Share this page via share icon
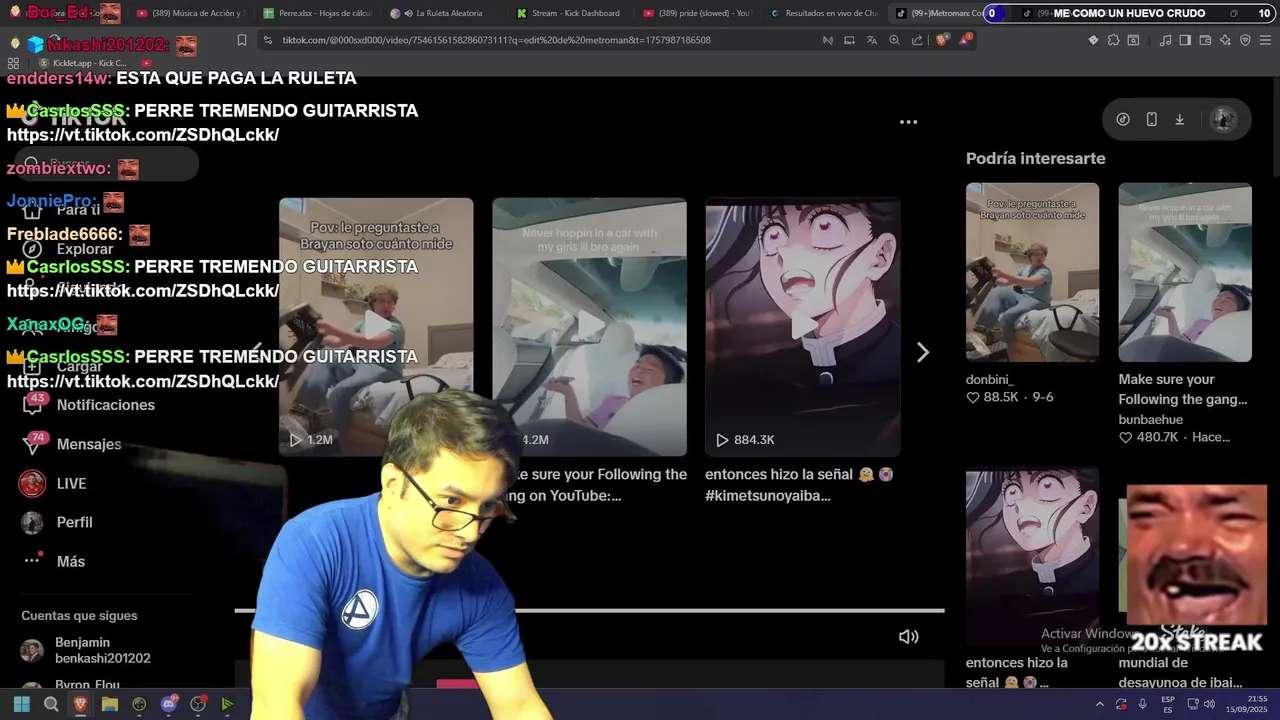This screenshot has height=720, width=1280. point(917,40)
